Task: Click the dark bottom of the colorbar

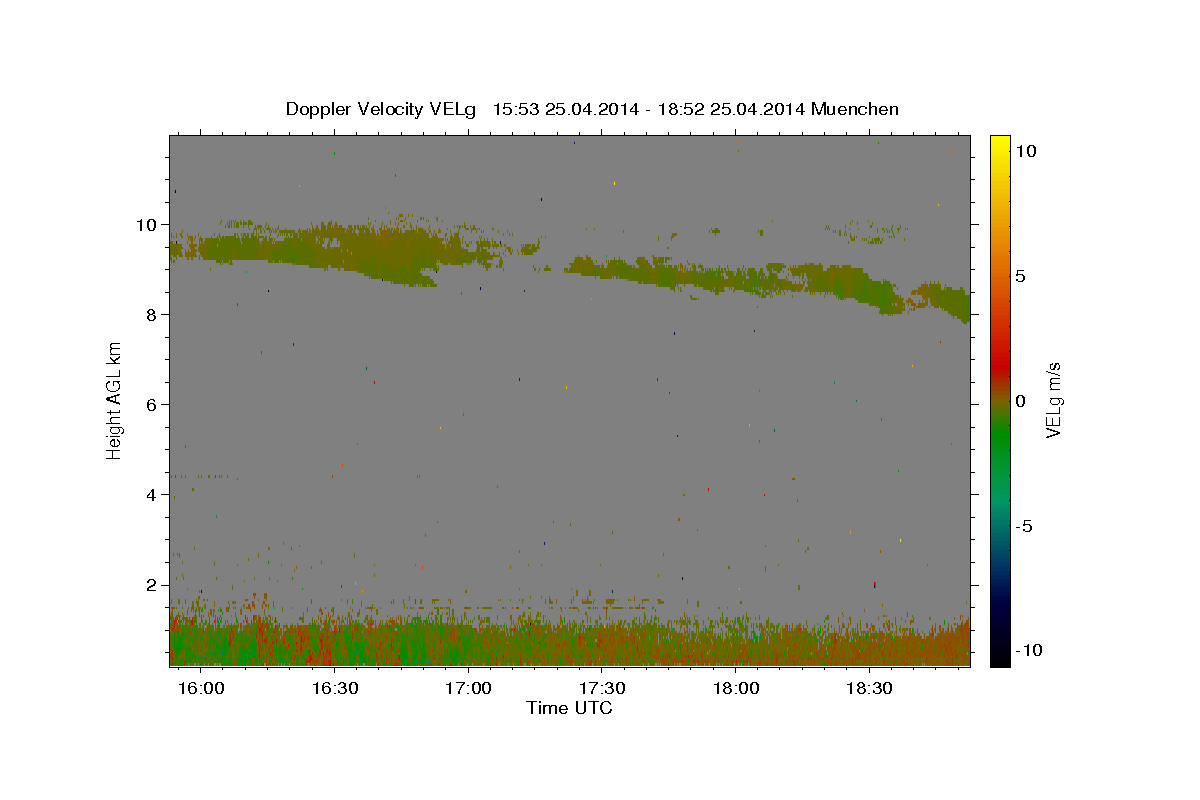Action: coord(1000,652)
